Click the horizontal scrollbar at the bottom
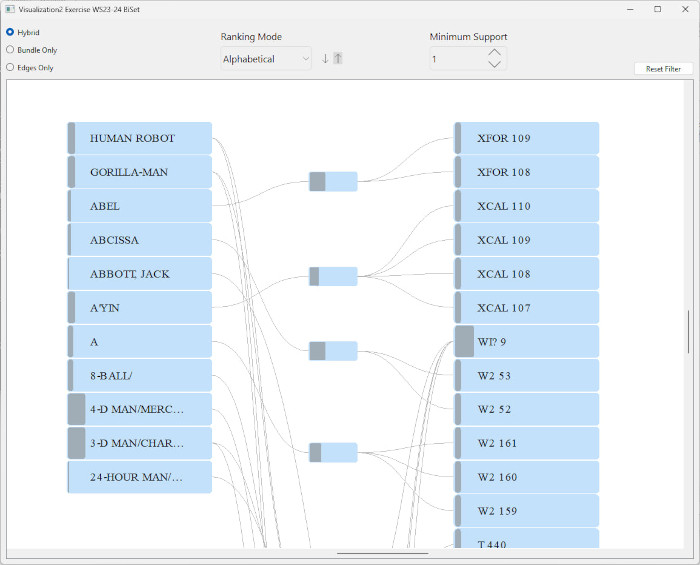700x565 pixels. 383,552
